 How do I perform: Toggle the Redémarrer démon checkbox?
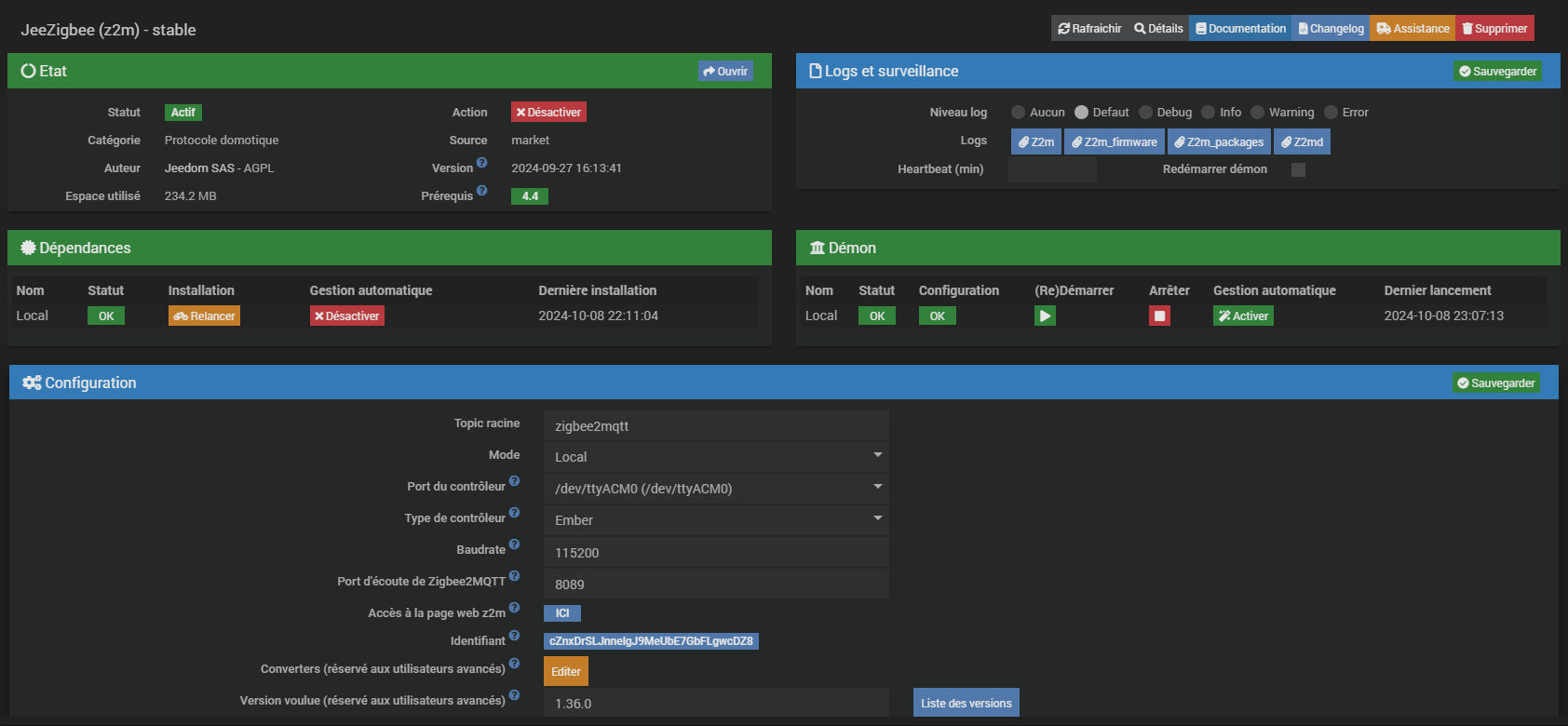click(x=1298, y=169)
